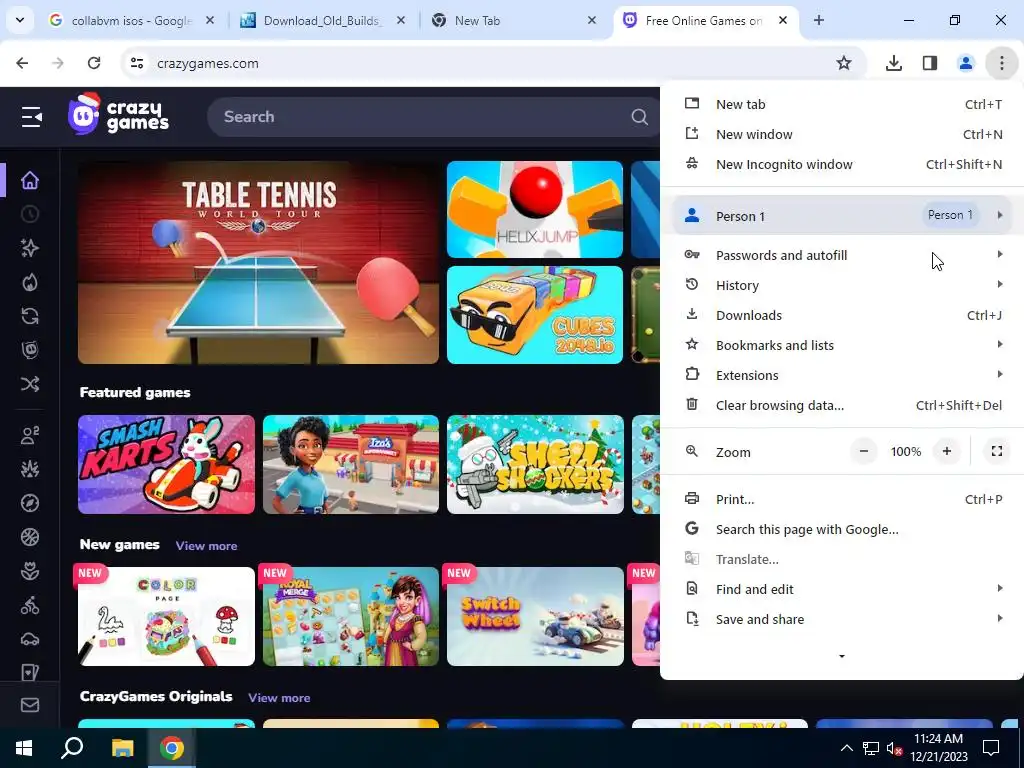Open trending flame icon in sidebar
The height and width of the screenshot is (768, 1024).
pos(30,282)
